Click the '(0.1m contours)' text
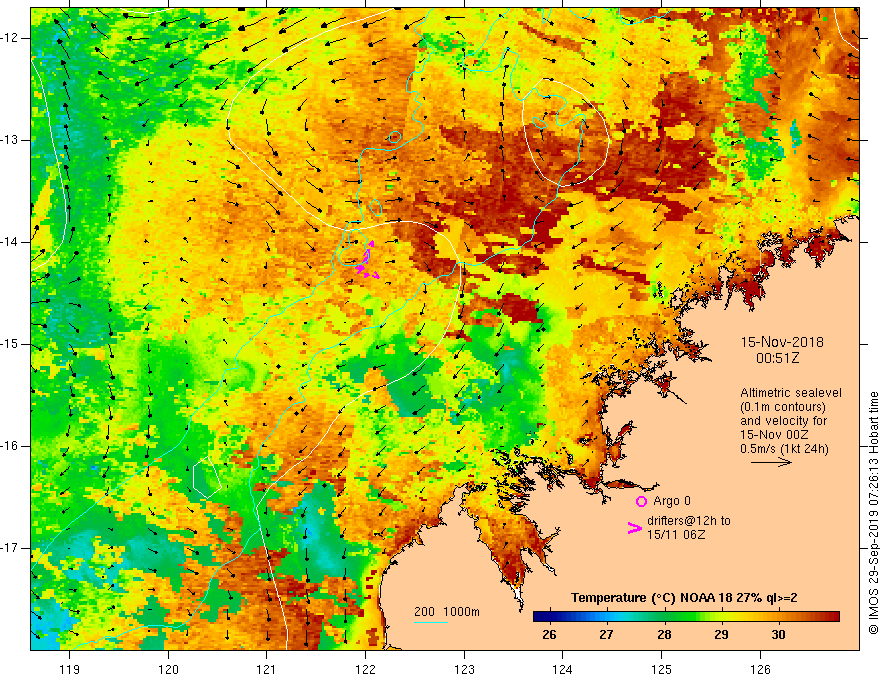The image size is (880, 680). 783,407
